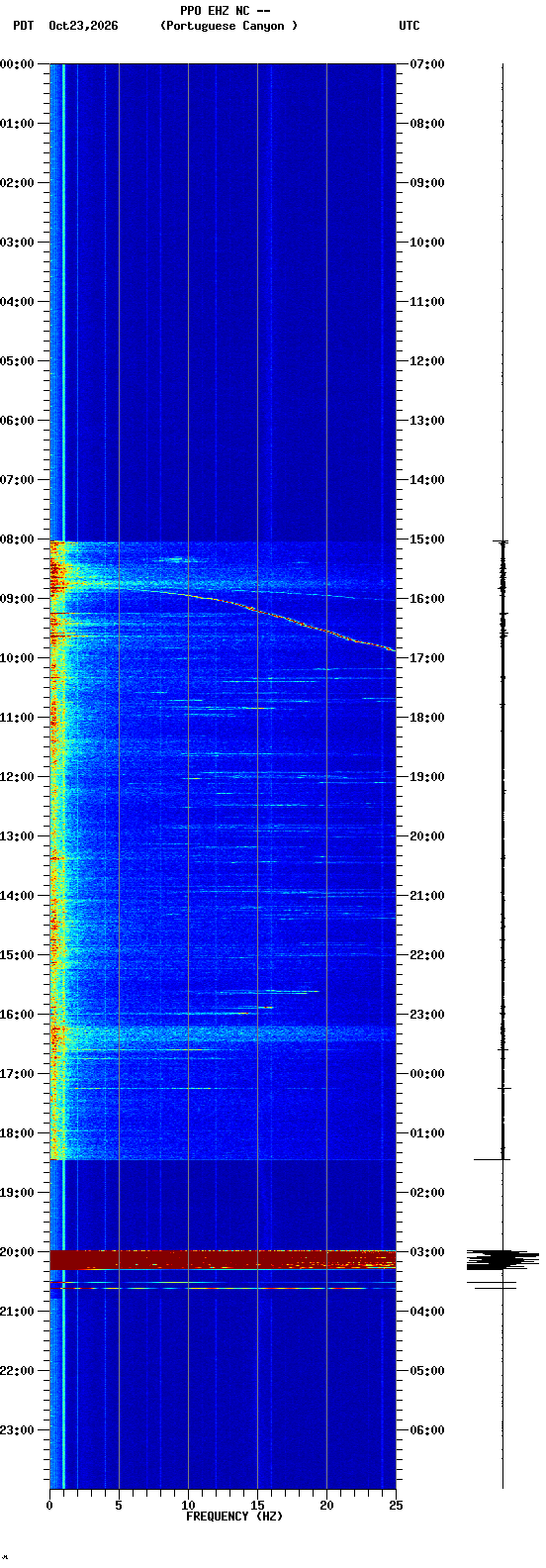Click the UTC '04:00' time label

pyautogui.click(x=427, y=1312)
